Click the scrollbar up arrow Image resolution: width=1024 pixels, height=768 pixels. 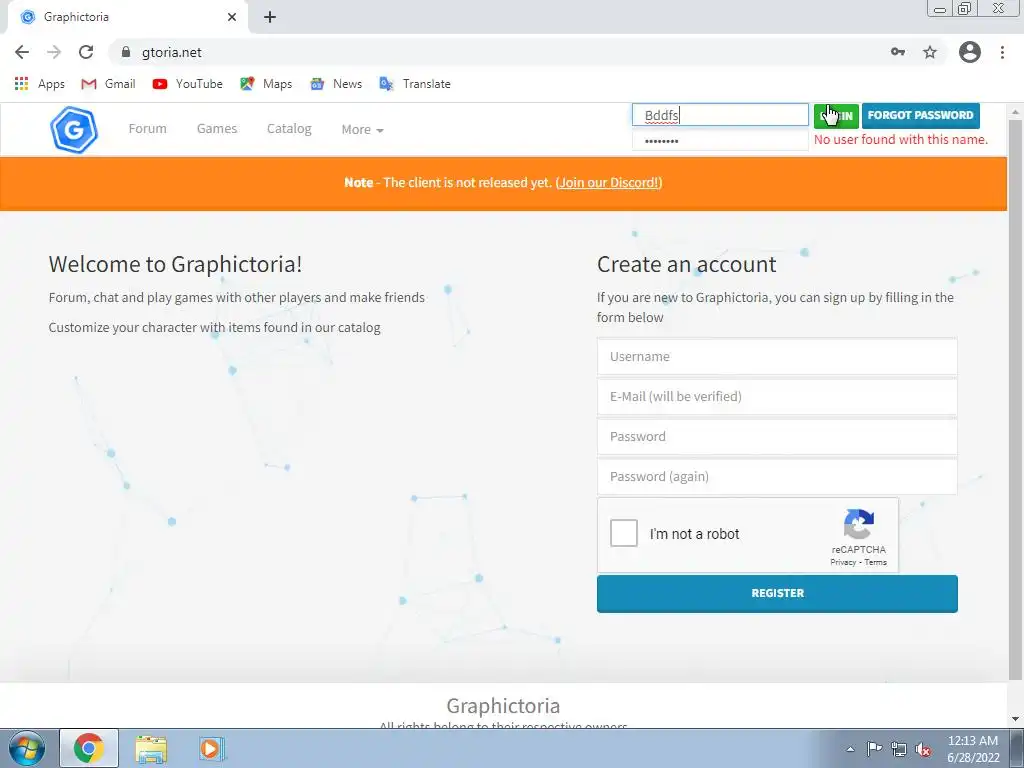tap(1016, 112)
